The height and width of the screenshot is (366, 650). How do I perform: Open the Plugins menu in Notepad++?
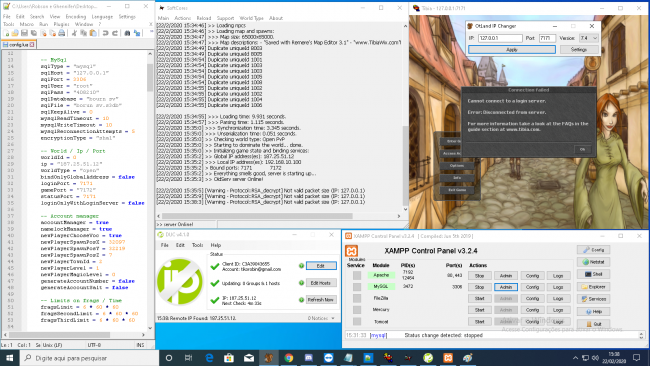tap(61, 24)
